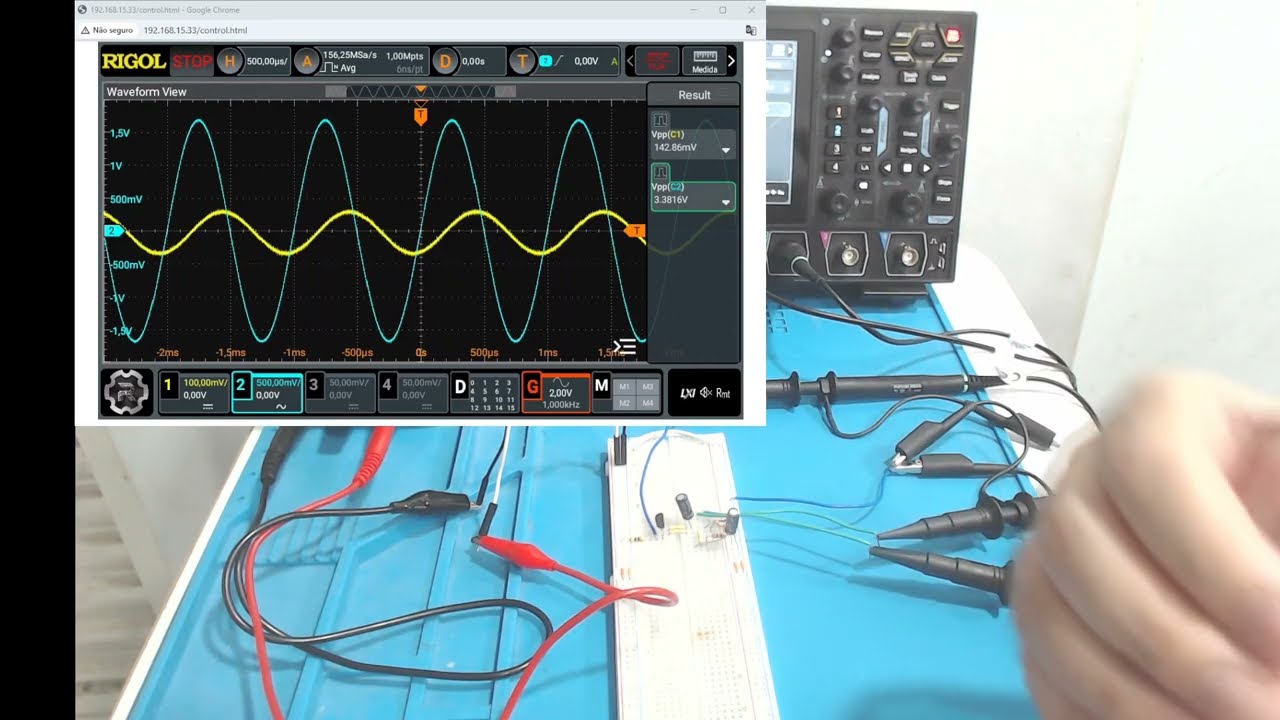Toggle channel 3 via the 3 label
Image resolution: width=1280 pixels, height=720 pixels.
tap(314, 384)
